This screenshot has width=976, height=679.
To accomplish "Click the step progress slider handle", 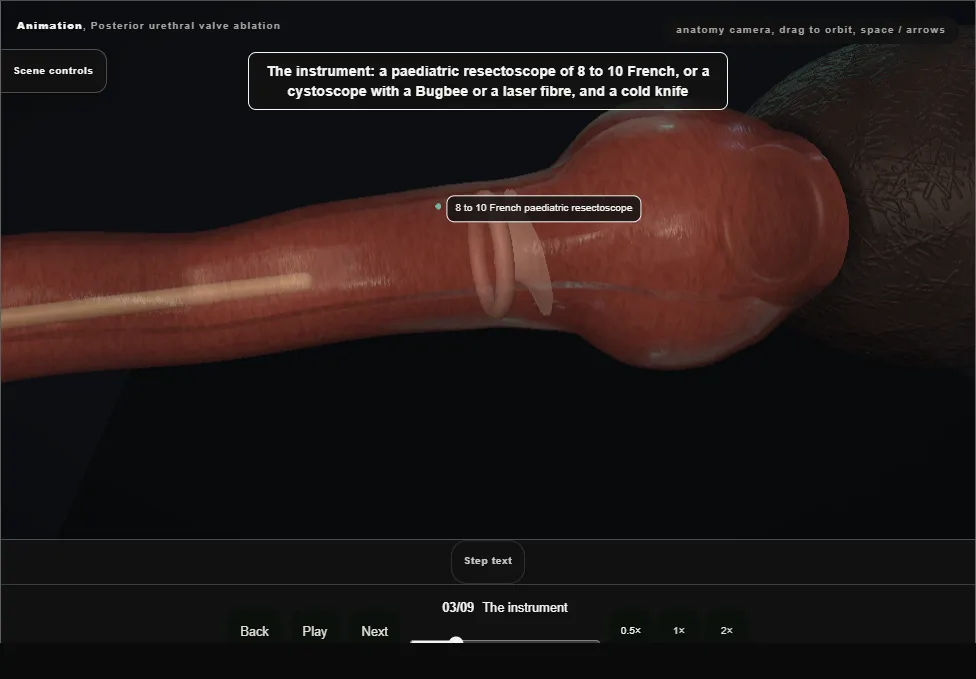I will pyautogui.click(x=456, y=640).
